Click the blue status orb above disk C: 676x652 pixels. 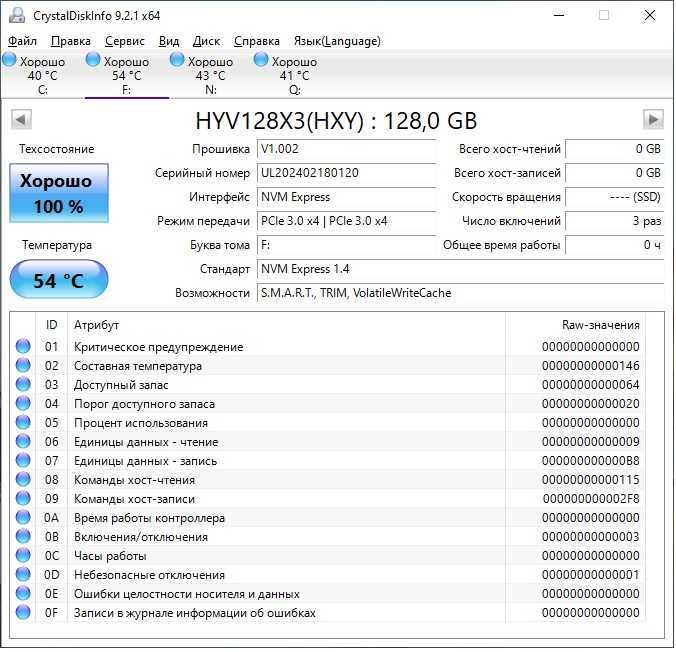tap(9, 60)
